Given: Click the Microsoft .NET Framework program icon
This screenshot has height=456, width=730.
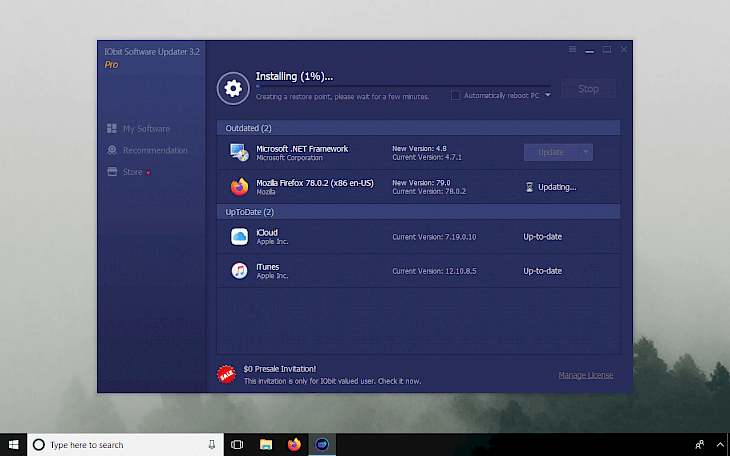Looking at the screenshot, I should (239, 152).
